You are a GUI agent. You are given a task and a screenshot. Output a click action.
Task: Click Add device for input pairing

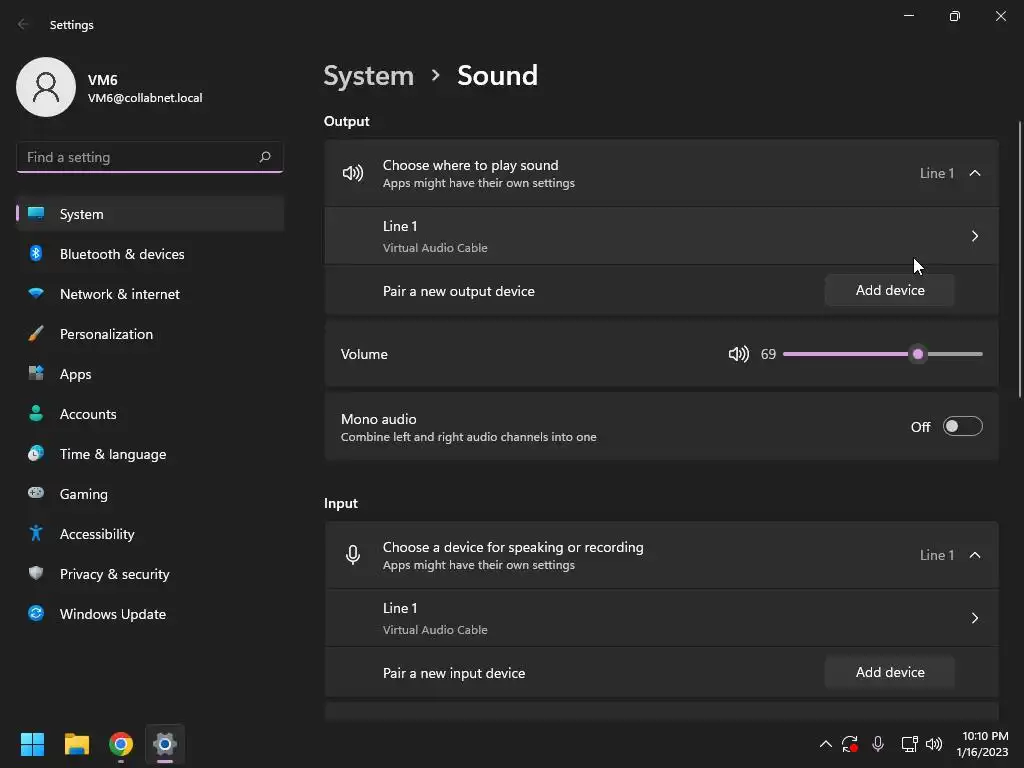(x=890, y=672)
